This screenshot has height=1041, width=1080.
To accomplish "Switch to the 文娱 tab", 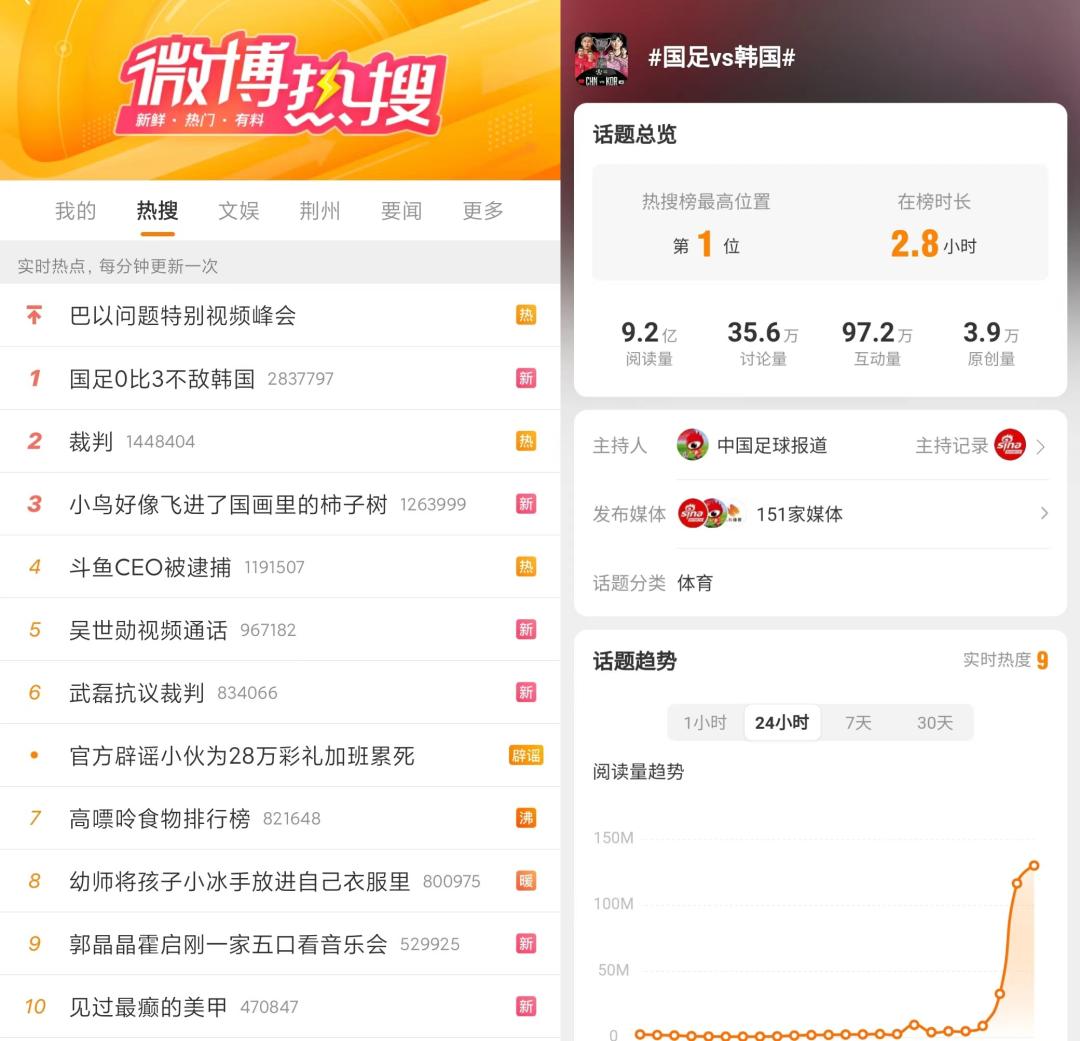I will point(238,211).
